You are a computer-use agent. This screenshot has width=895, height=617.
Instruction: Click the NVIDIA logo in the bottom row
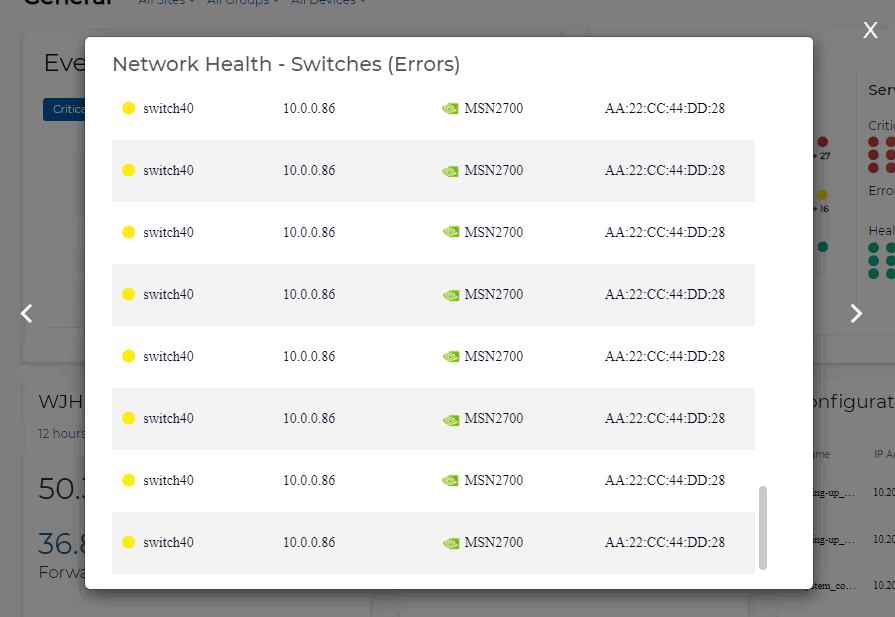coord(451,543)
